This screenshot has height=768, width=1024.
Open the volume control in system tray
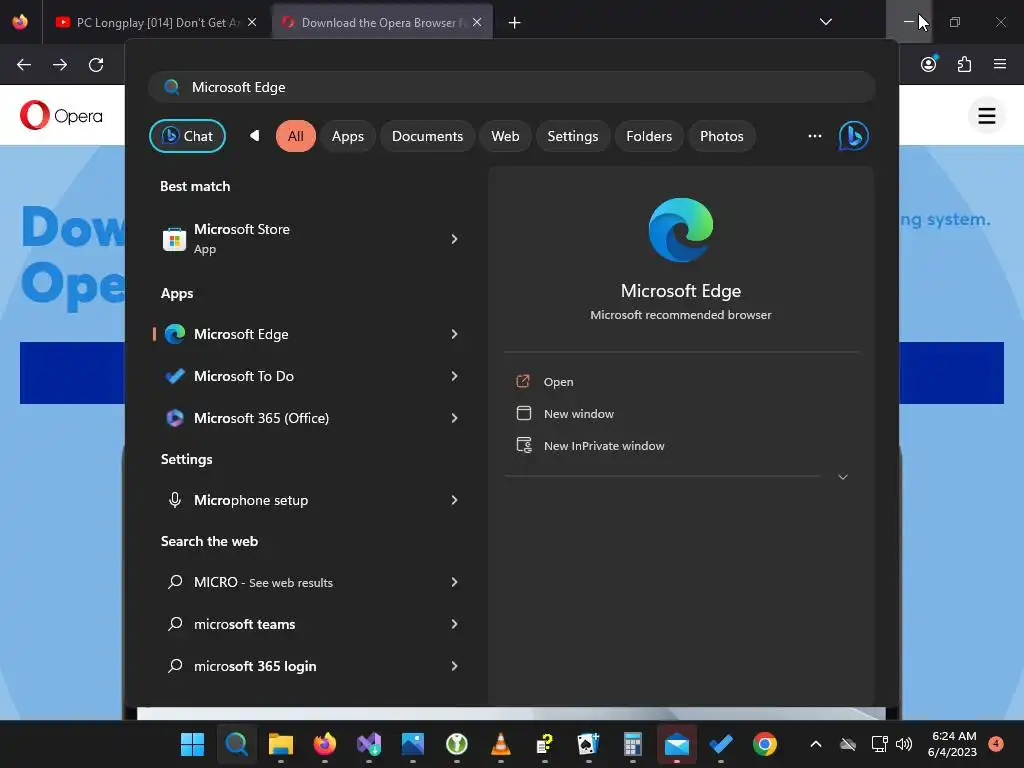click(x=904, y=744)
